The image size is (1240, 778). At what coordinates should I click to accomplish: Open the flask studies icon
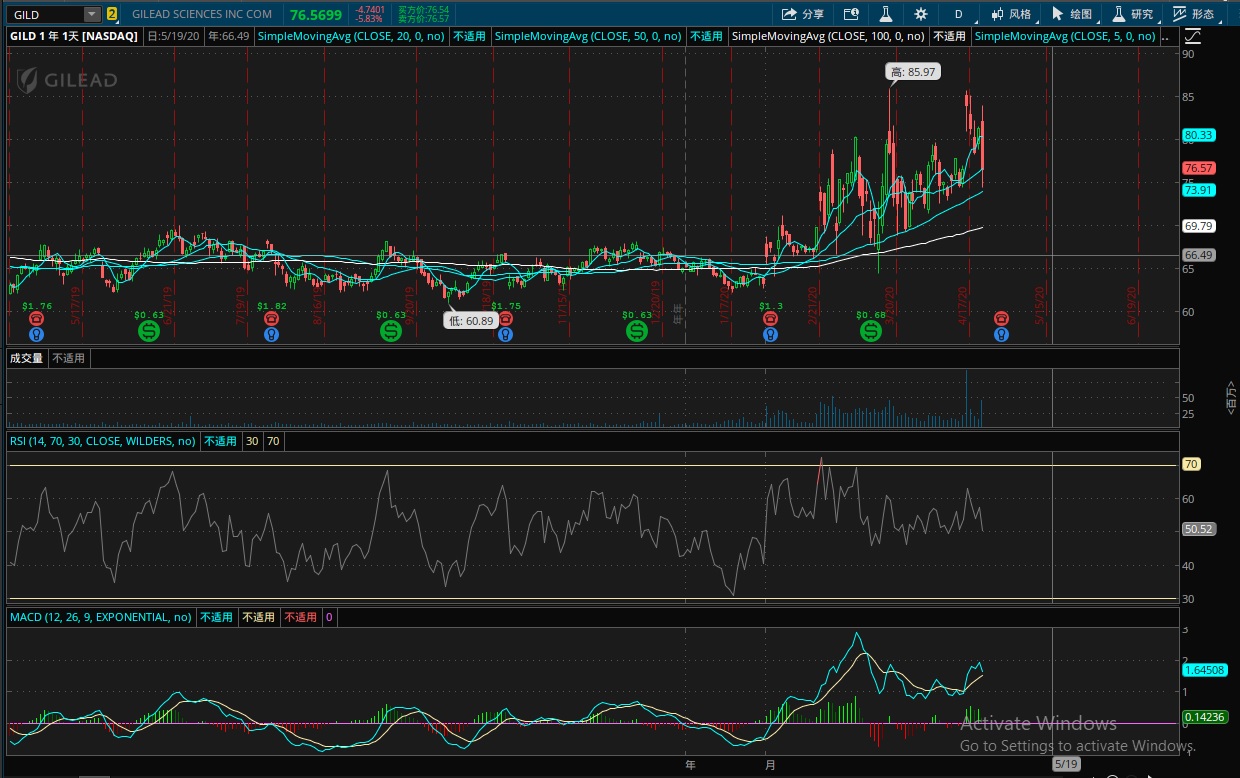pos(885,14)
